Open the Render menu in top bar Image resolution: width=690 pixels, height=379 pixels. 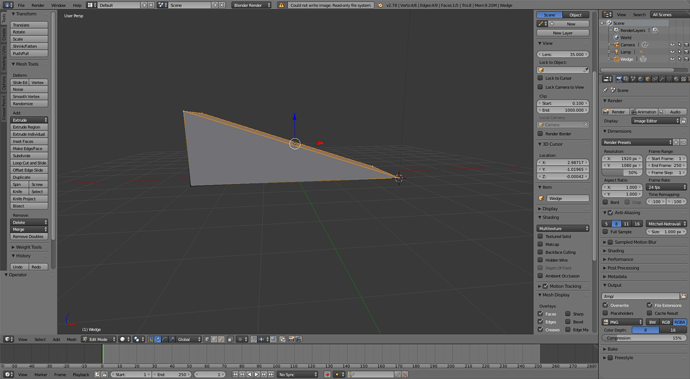point(38,5)
